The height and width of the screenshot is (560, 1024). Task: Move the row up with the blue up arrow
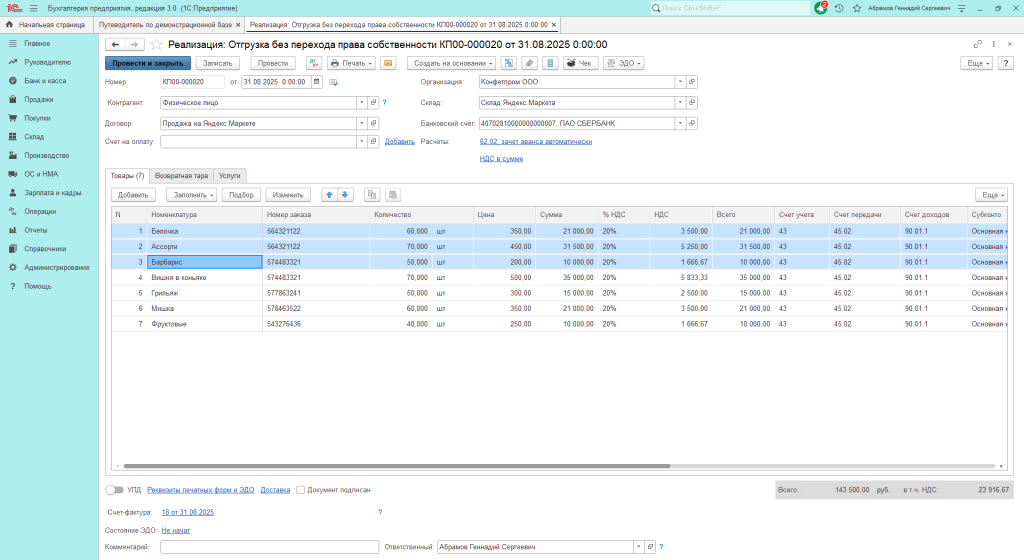[x=329, y=195]
